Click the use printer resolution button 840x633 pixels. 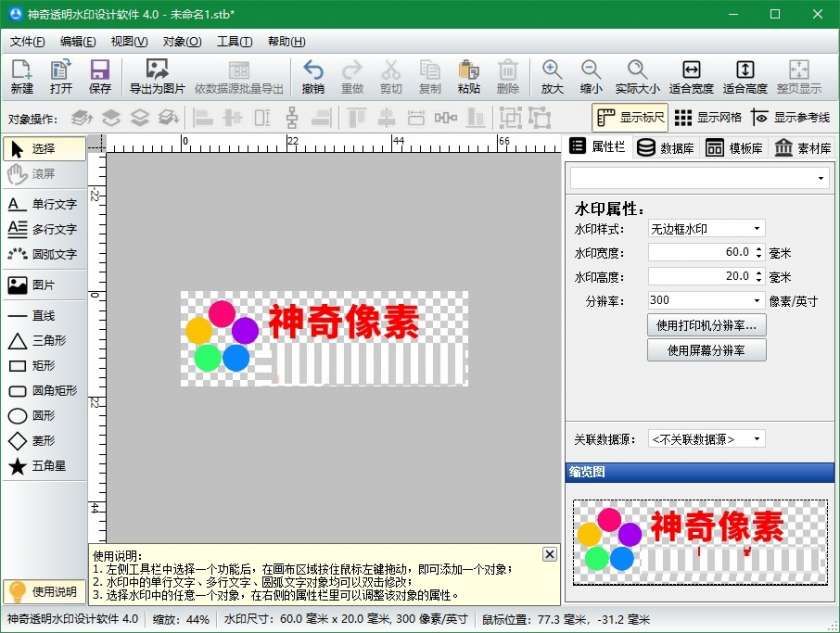(x=707, y=325)
